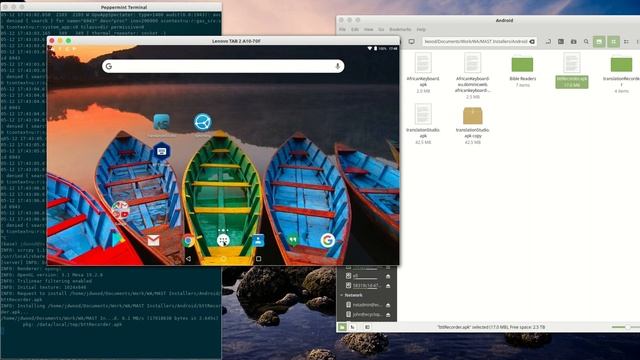Create new folder from file manager toolbar

(x=573, y=42)
